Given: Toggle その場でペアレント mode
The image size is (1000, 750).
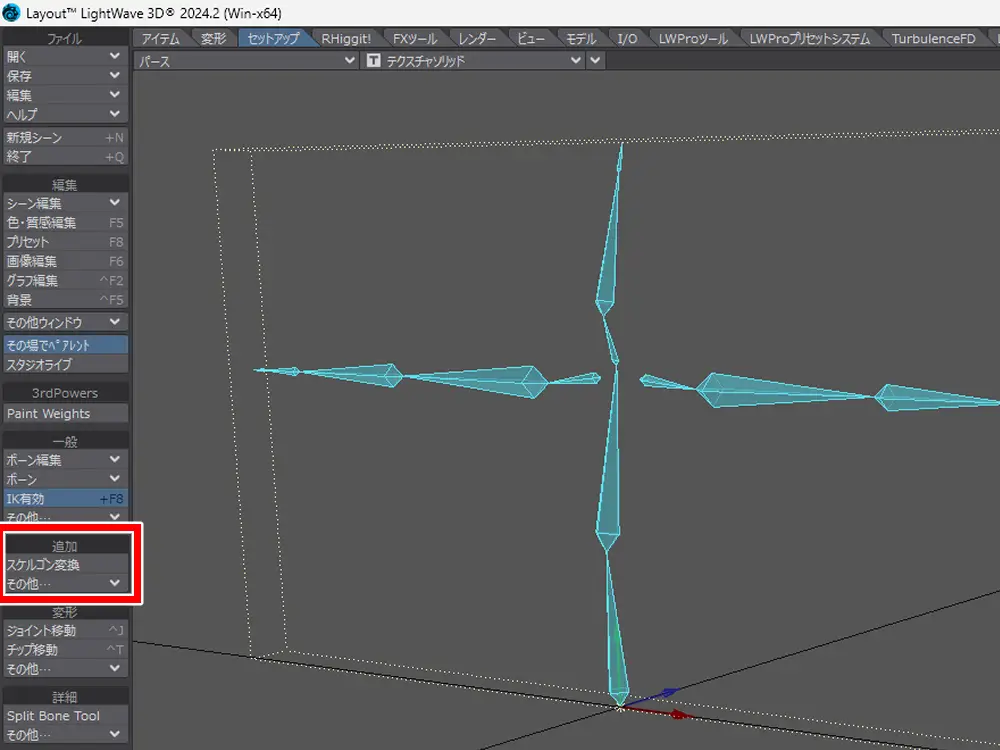Looking at the screenshot, I should [x=65, y=345].
